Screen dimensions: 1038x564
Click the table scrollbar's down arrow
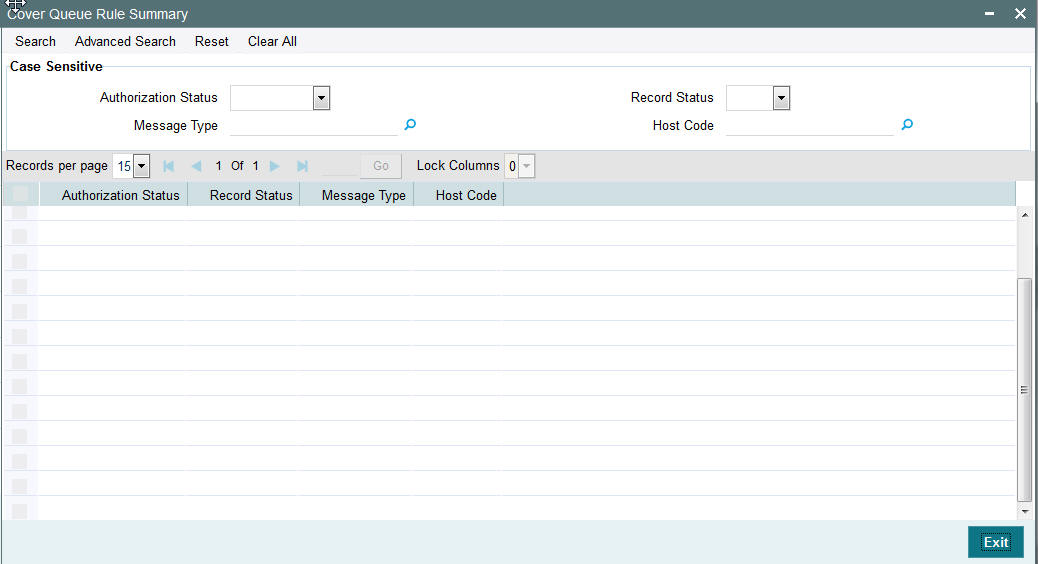click(x=1025, y=511)
